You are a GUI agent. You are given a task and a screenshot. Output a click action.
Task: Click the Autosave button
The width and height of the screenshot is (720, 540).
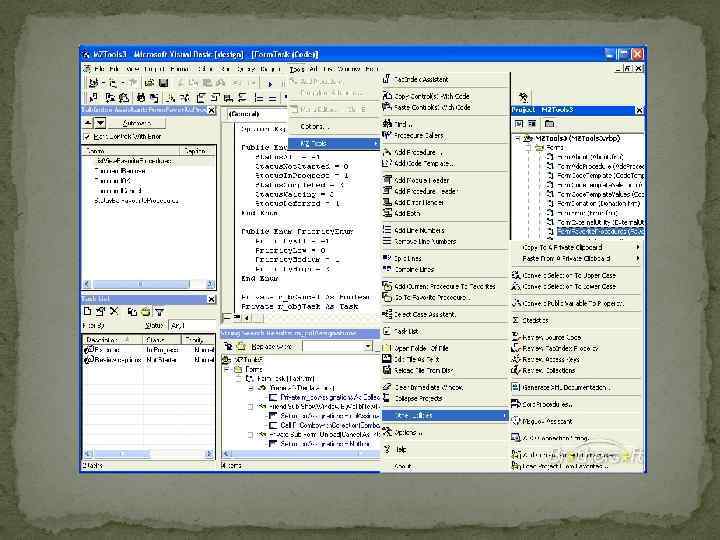pyautogui.click(x=137, y=123)
